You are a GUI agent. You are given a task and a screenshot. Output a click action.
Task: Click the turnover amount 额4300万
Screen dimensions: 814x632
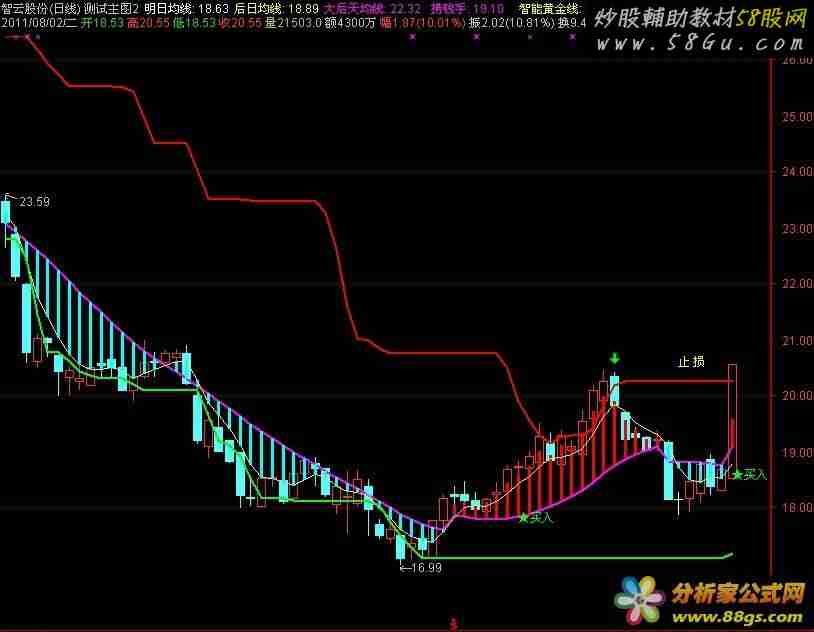click(x=350, y=23)
